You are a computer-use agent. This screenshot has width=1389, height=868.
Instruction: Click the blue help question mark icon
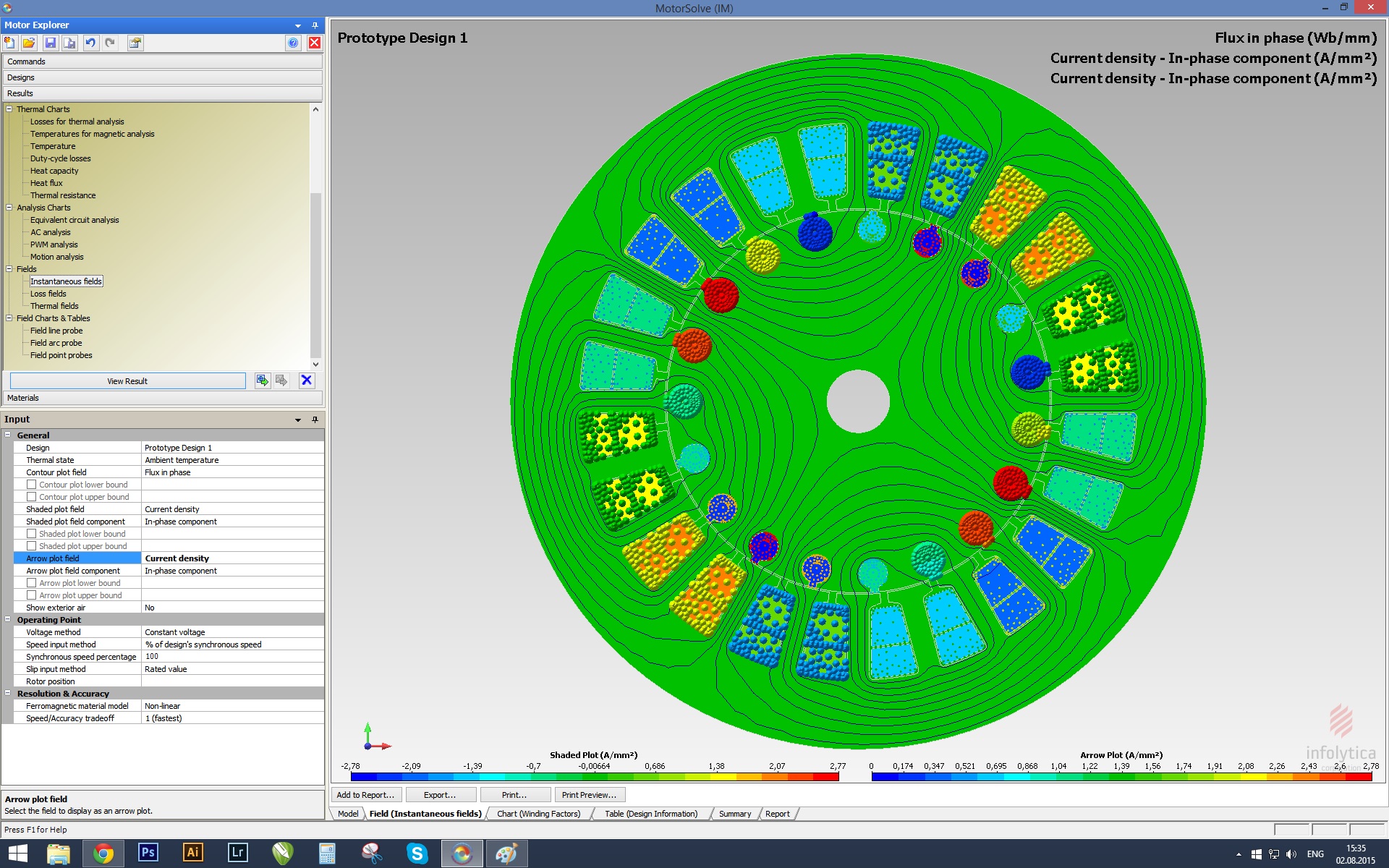(293, 43)
